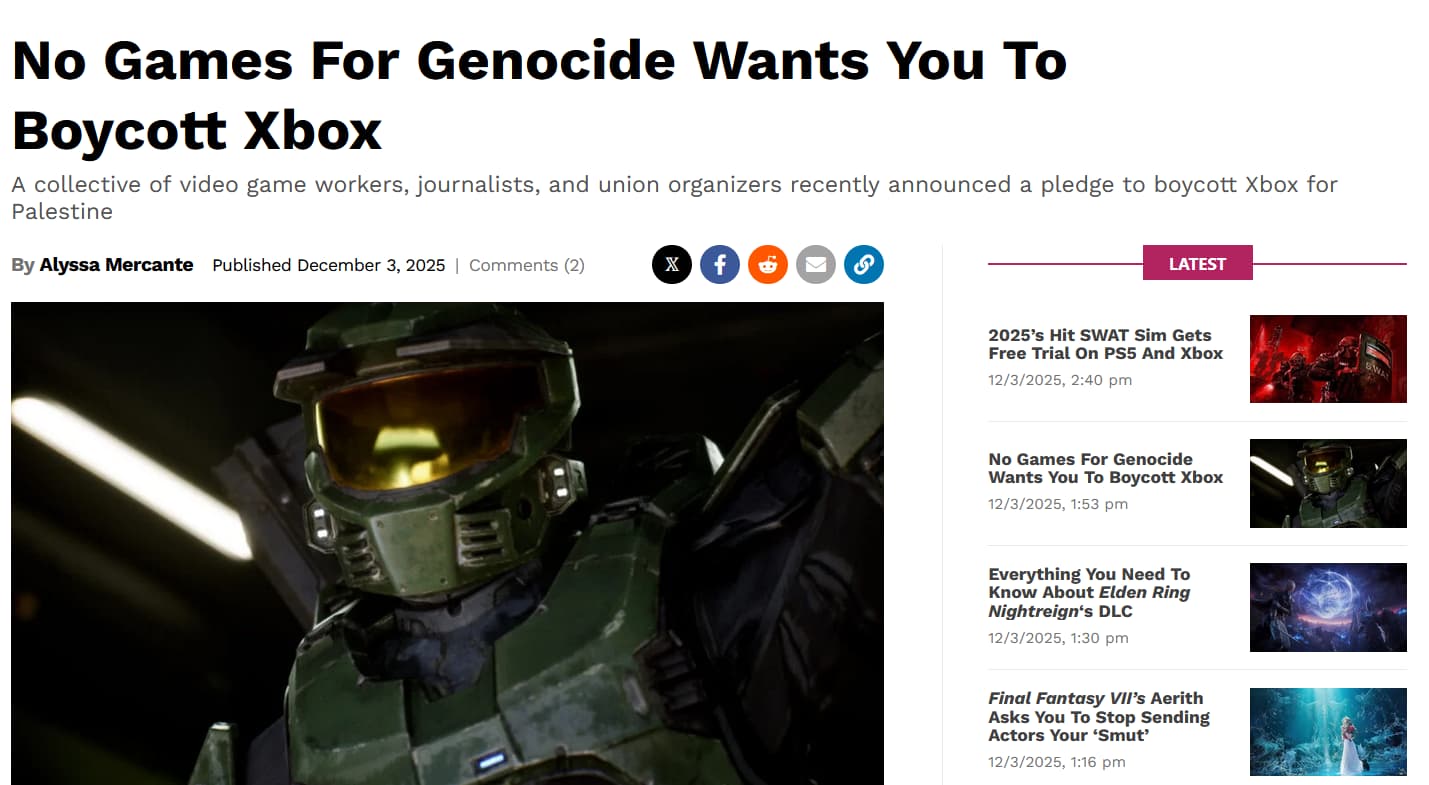Open Final Fantasy VII Aerith article
Viewport: 1429px width, 785px height.
(x=1098, y=717)
